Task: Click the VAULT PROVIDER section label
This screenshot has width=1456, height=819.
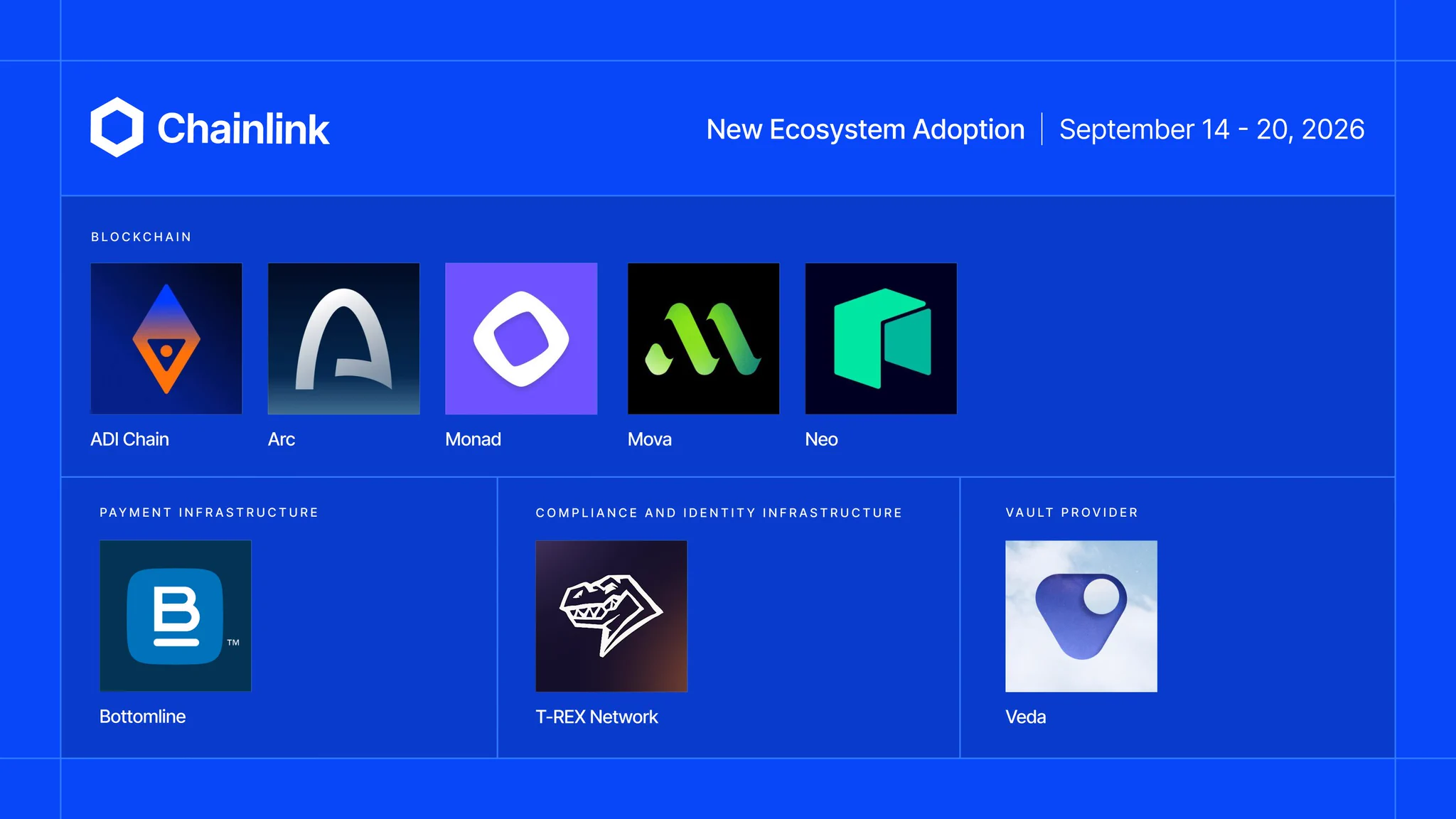Action: pos(1072,513)
